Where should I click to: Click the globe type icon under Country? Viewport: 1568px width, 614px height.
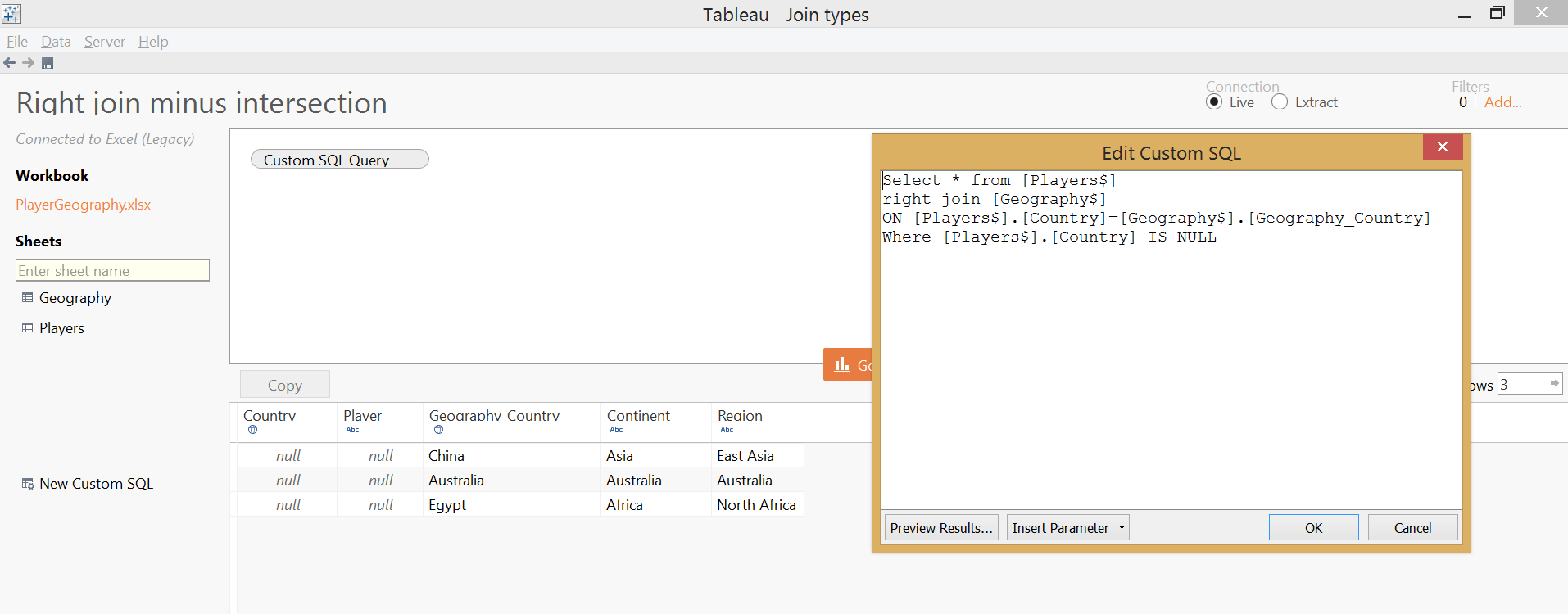252,430
